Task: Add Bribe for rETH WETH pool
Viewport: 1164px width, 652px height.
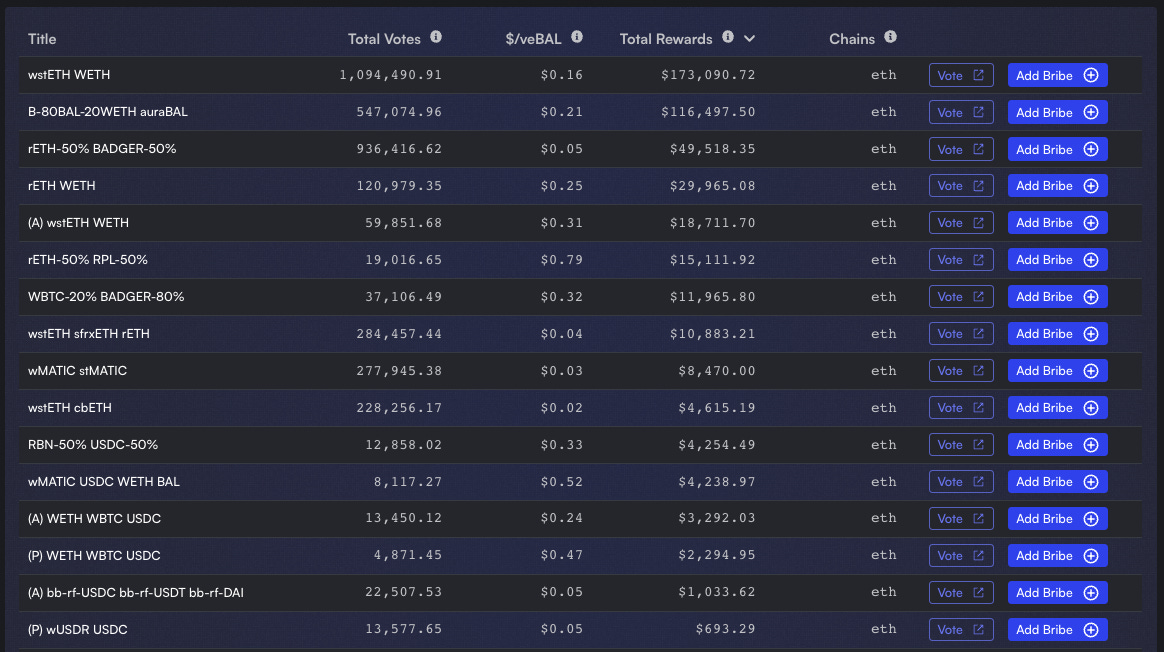Action: click(x=1057, y=186)
